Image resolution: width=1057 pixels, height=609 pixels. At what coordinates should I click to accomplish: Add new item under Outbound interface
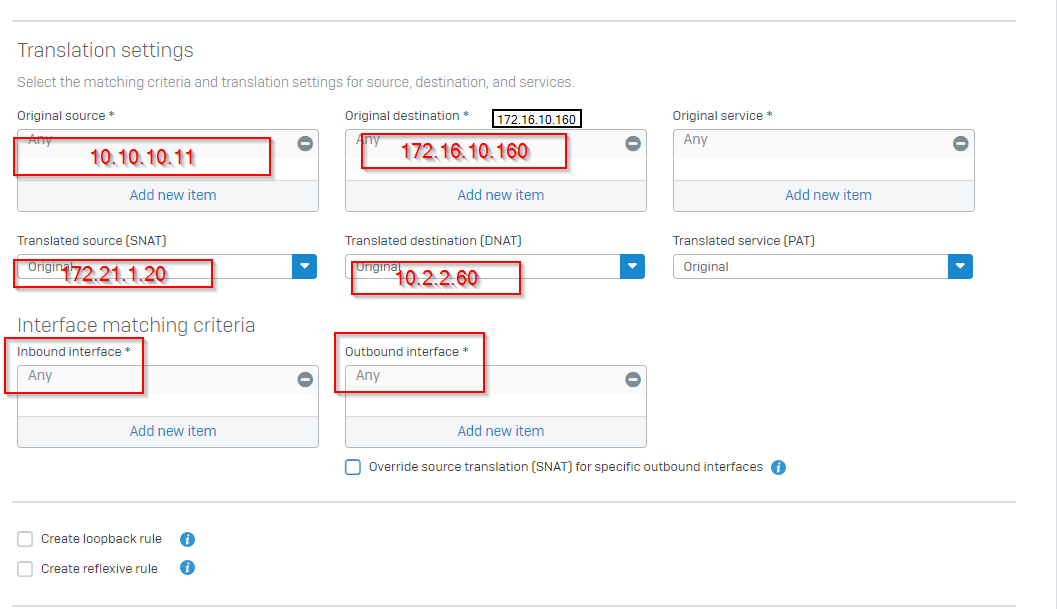(x=500, y=432)
